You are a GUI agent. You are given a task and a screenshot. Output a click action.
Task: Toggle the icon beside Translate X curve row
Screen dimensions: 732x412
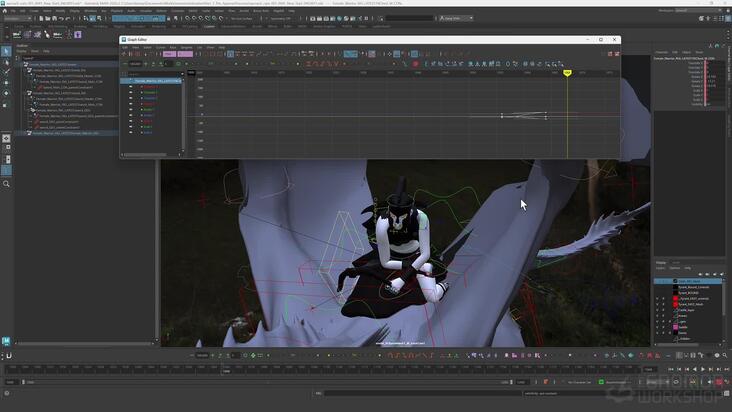[x=131, y=87]
